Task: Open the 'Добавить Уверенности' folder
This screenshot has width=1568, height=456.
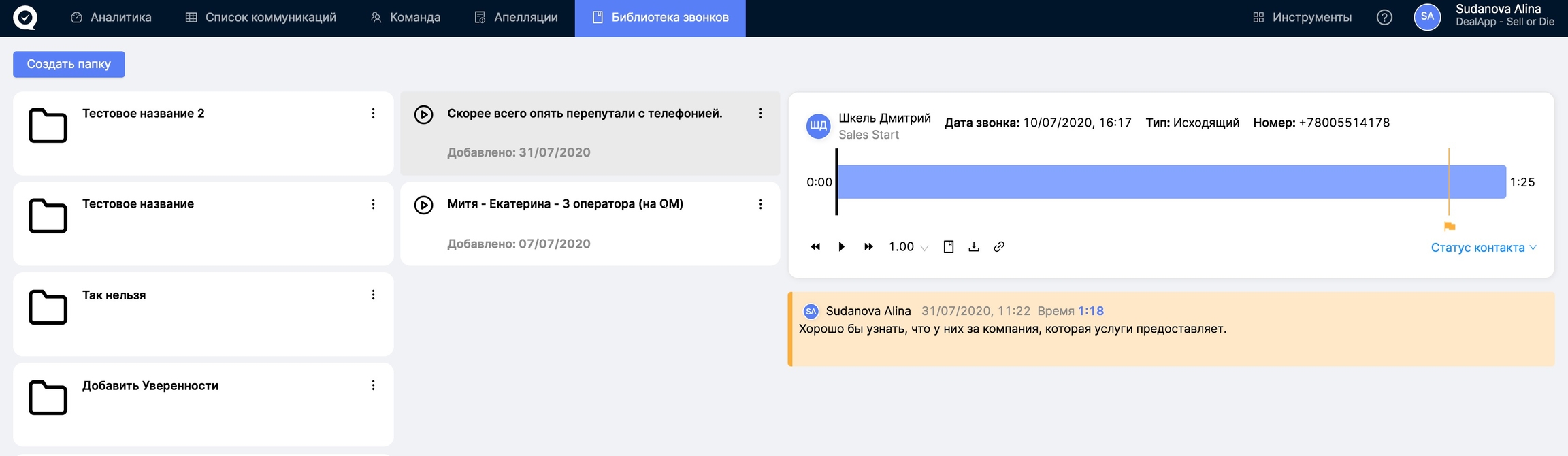Action: (x=150, y=386)
